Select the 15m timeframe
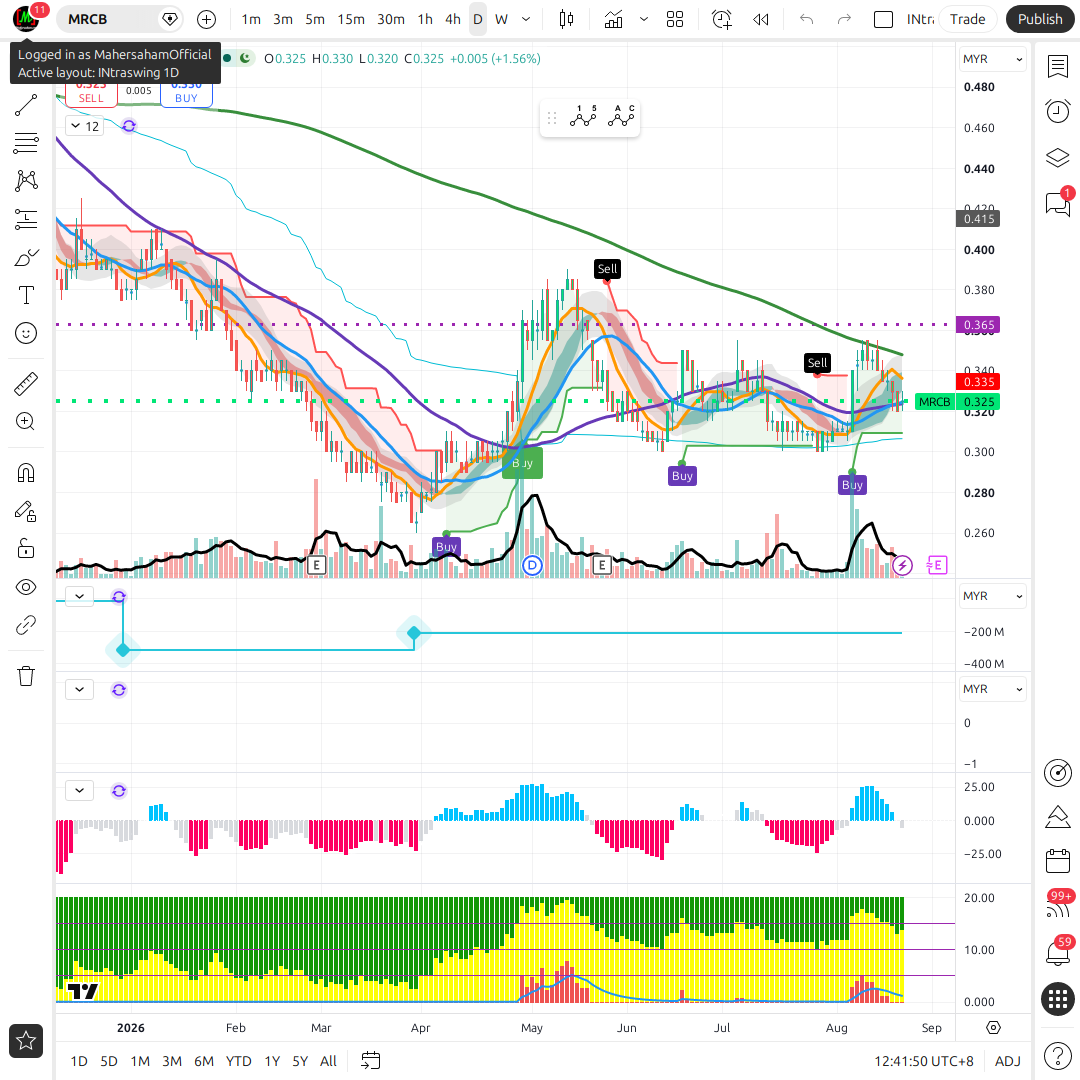Screen dimensions: 1080x1080 (x=351, y=19)
